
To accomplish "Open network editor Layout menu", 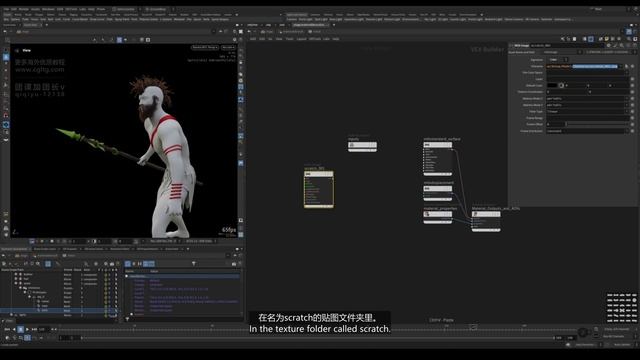I will [301, 39].
